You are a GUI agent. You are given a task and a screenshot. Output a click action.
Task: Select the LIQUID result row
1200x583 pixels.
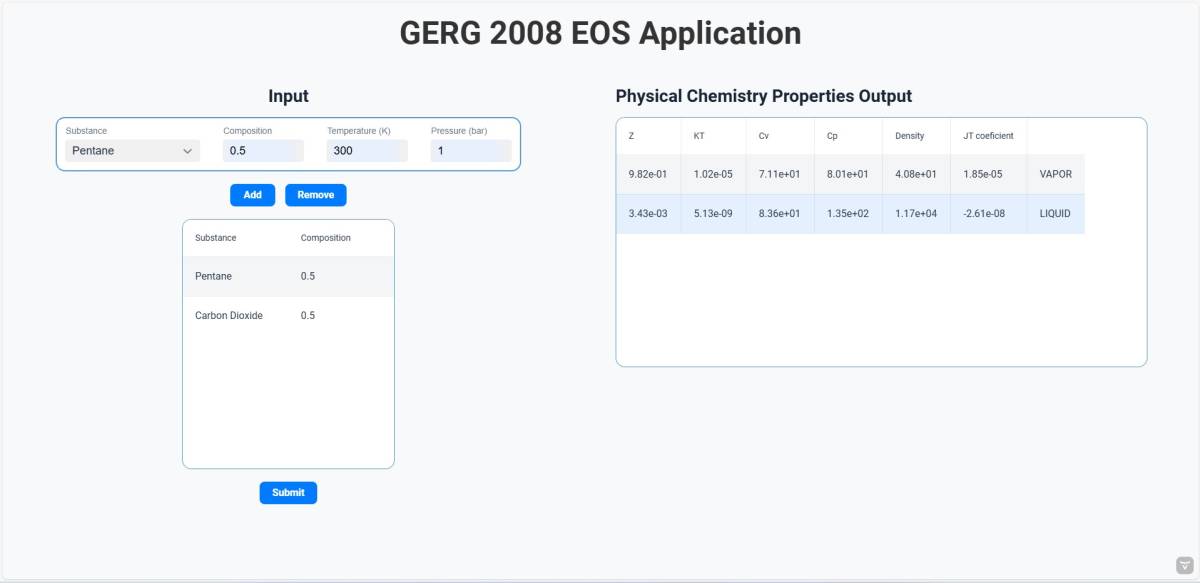[x=850, y=214]
